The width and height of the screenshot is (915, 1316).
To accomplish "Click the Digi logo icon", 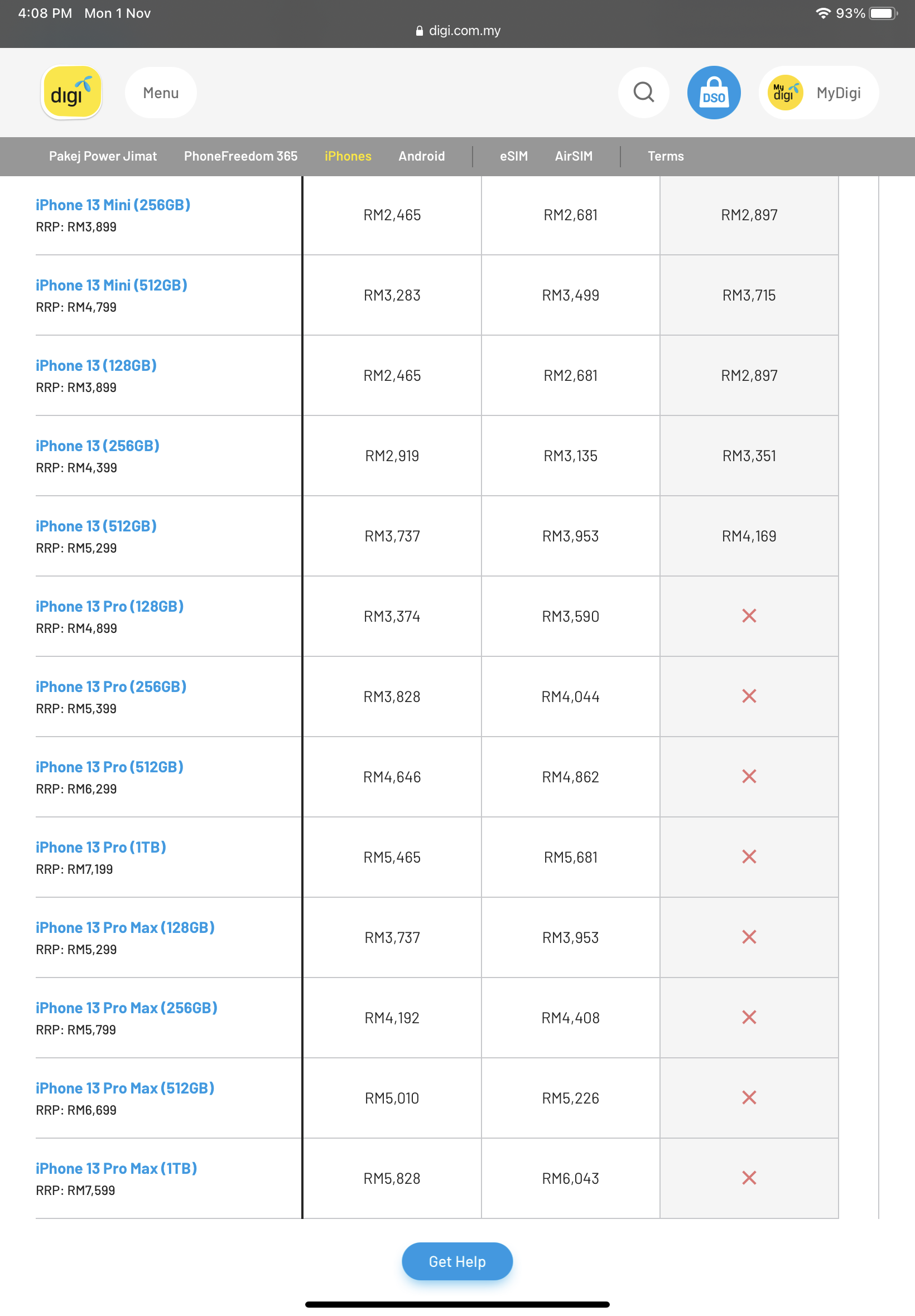I will (x=71, y=92).
